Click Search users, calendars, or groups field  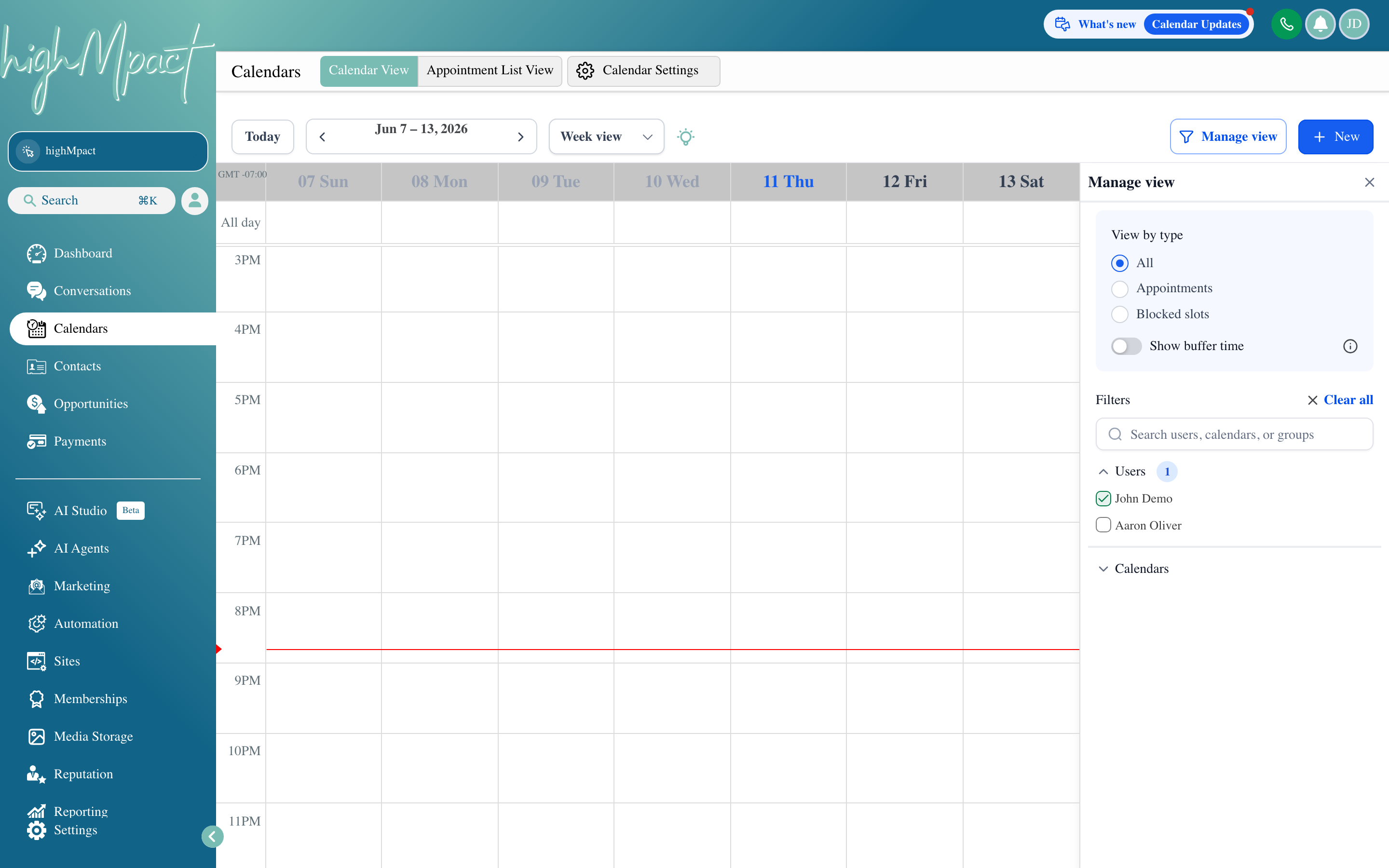point(1234,434)
